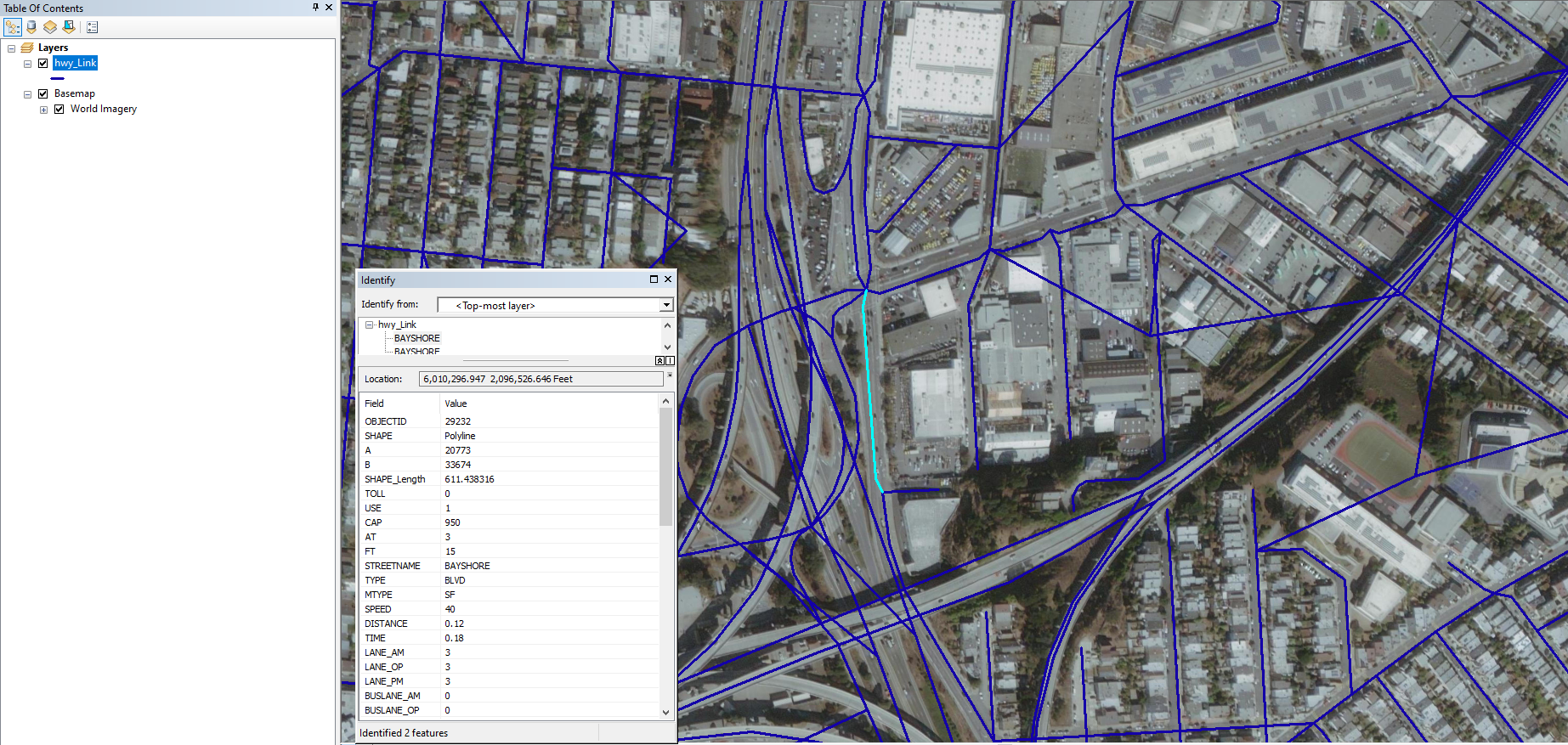
Task: Select OBJECTID value 29232
Action: [x=457, y=421]
